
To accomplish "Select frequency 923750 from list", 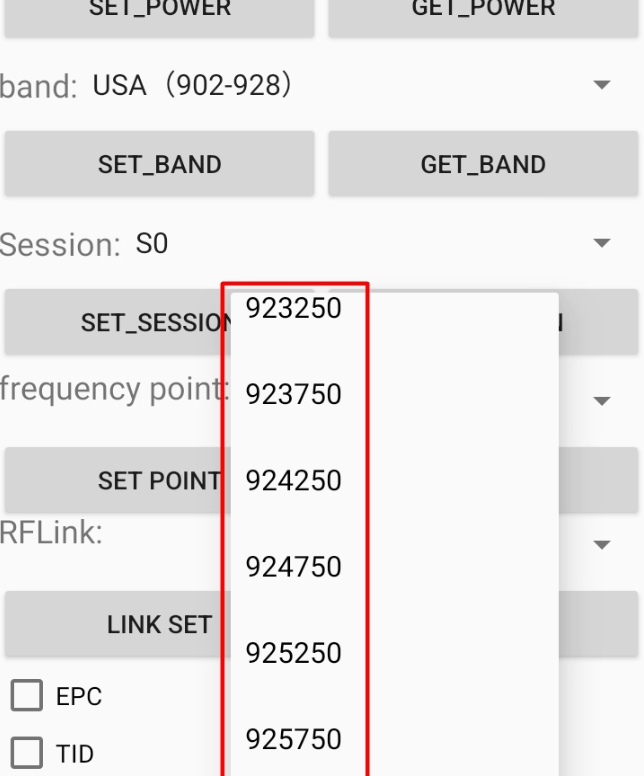I will [x=294, y=395].
